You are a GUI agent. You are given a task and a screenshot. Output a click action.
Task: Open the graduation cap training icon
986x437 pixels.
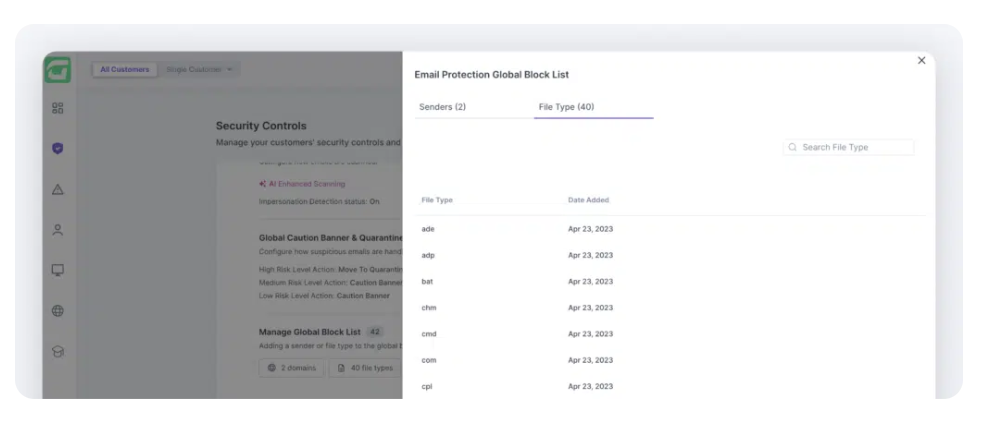click(x=58, y=351)
